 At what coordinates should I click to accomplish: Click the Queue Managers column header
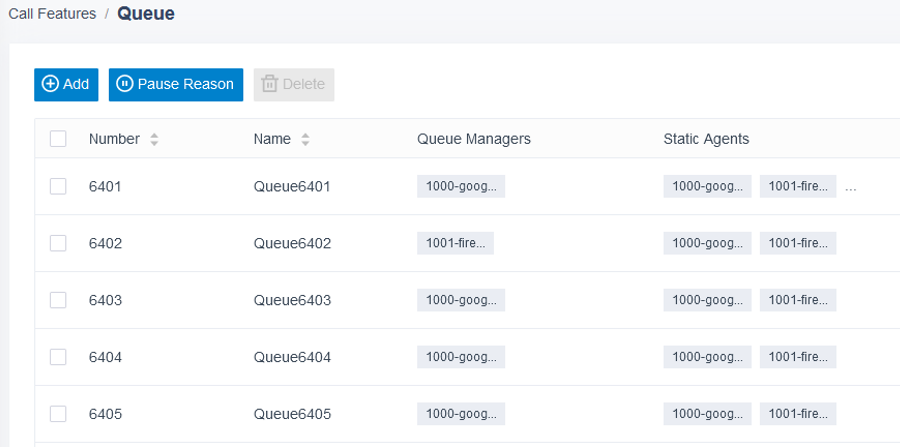474,139
